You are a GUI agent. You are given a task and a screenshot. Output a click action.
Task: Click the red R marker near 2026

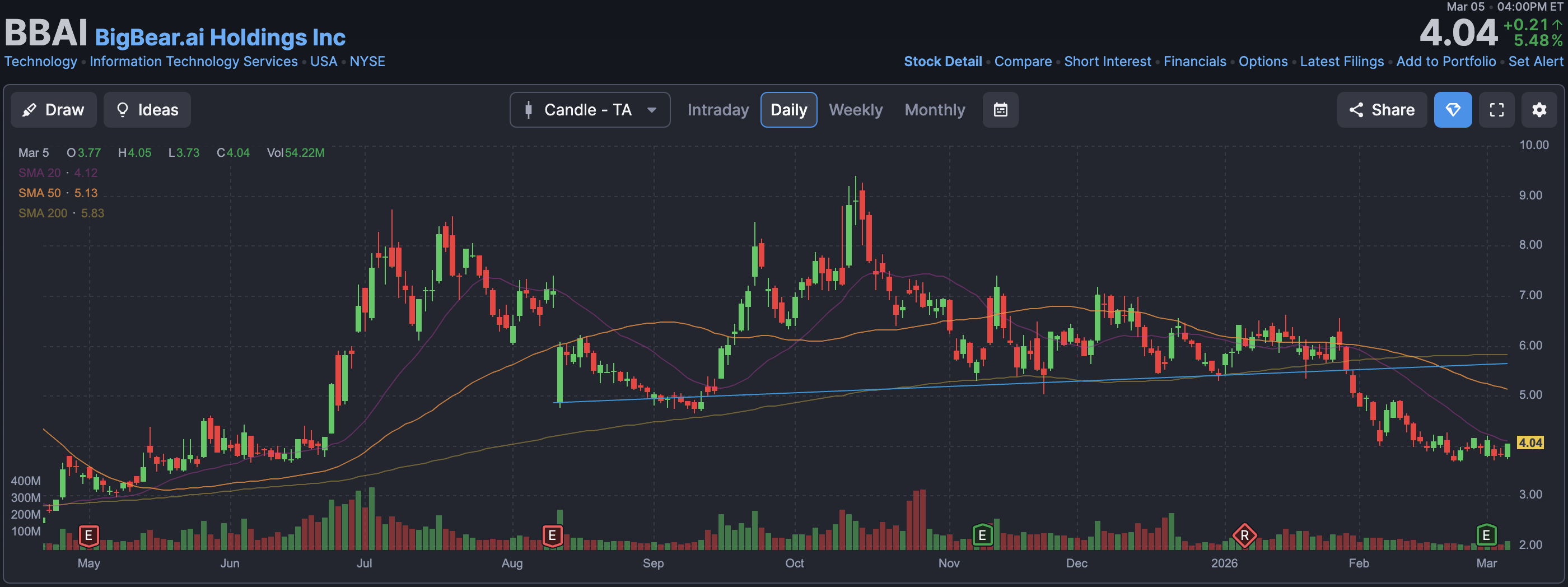(1244, 536)
